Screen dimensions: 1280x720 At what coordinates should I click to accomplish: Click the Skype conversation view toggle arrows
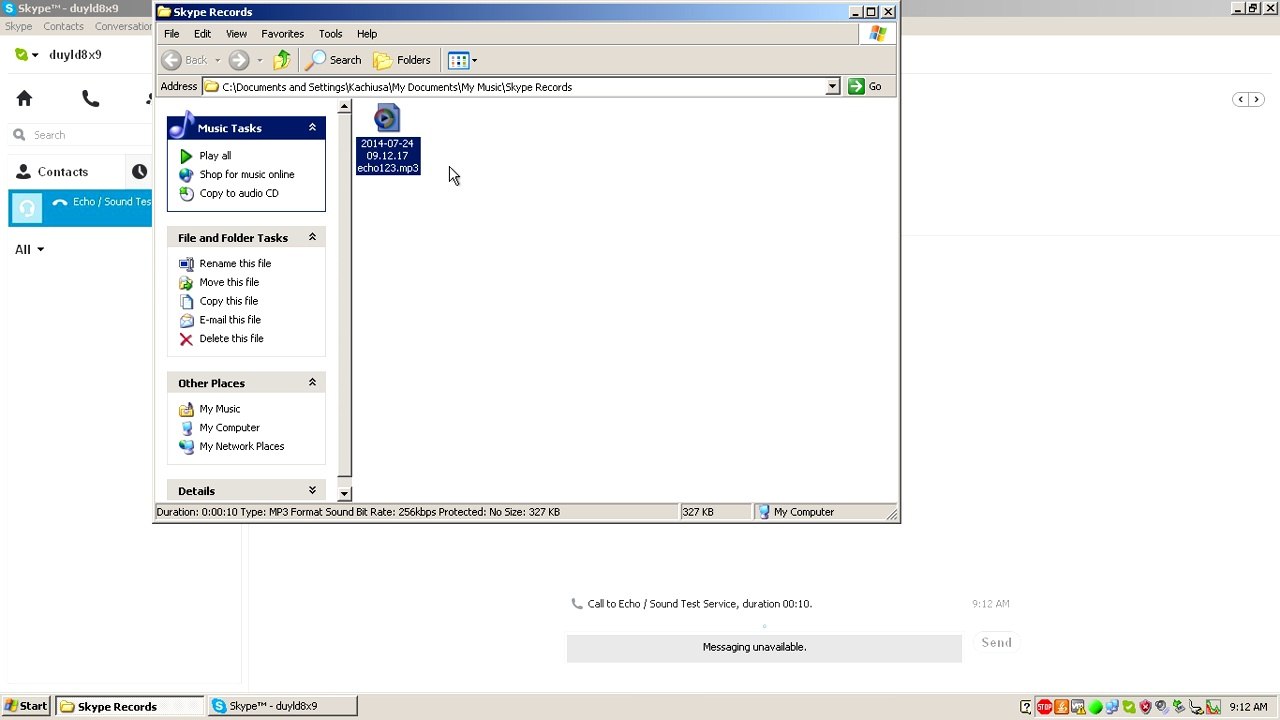tap(1248, 99)
